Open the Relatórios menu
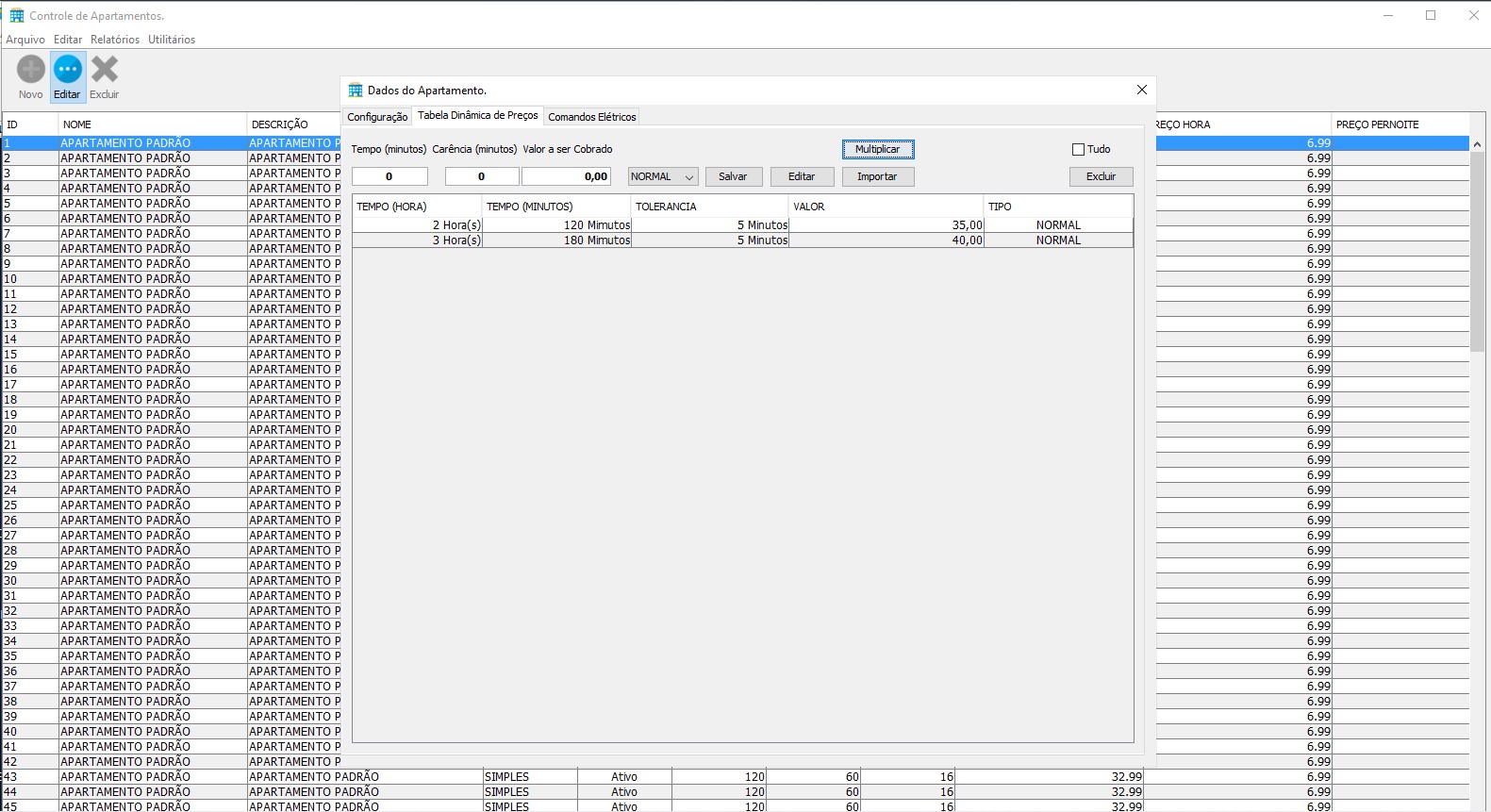Image resolution: width=1491 pixels, height=812 pixels. [x=115, y=40]
